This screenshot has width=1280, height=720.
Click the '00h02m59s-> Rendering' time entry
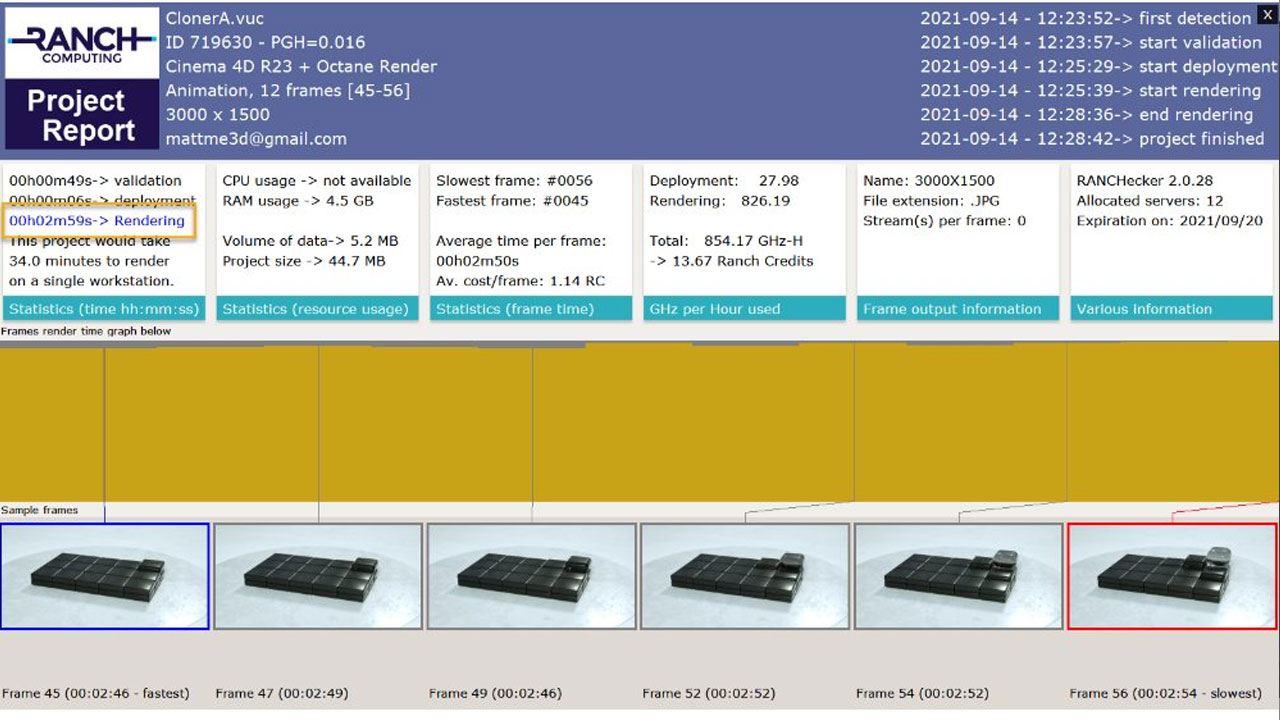tap(97, 220)
